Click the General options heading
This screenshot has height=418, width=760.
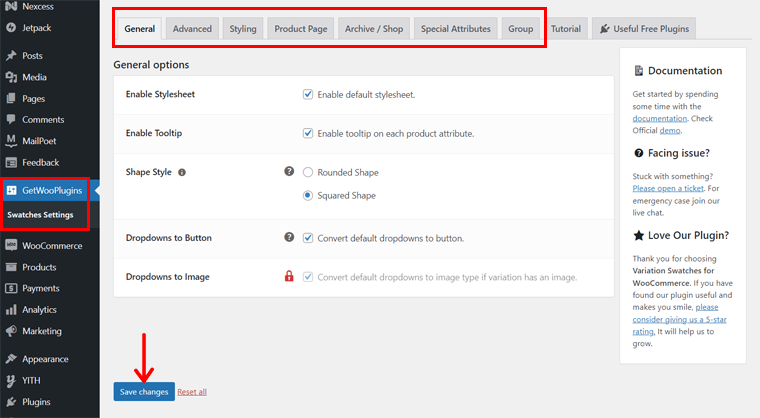151,64
